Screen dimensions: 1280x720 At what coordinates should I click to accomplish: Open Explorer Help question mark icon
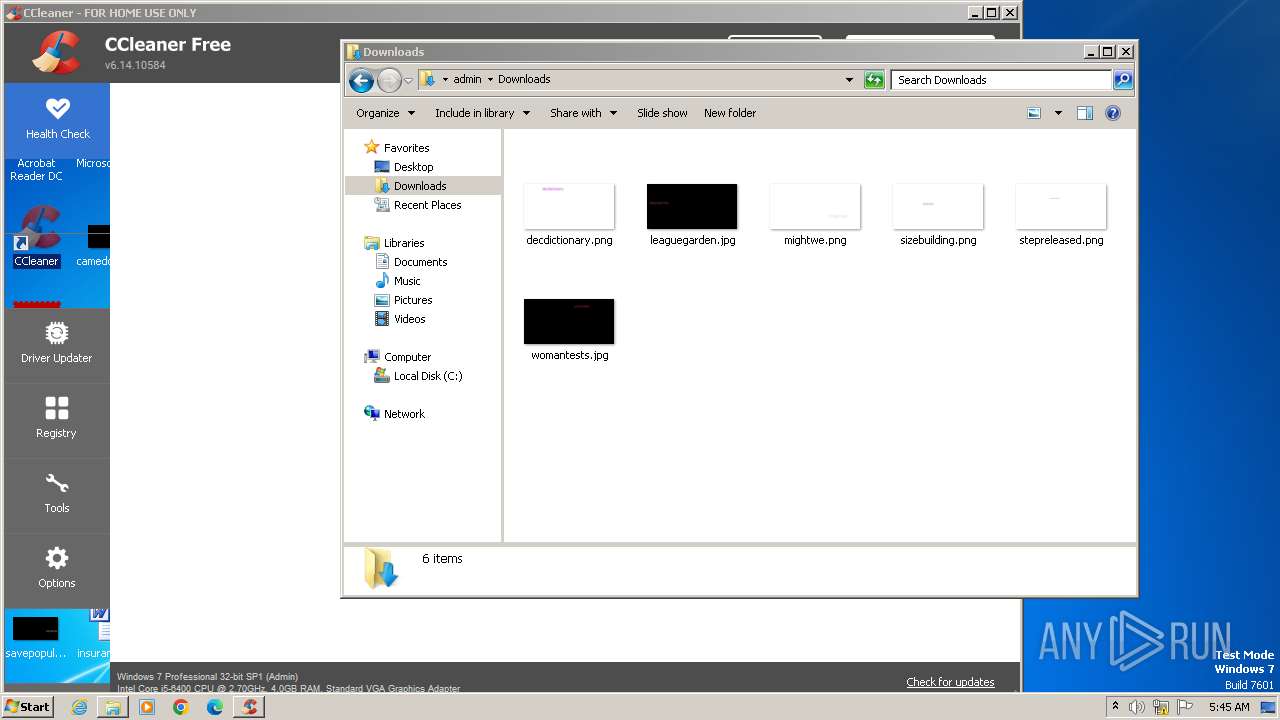(1113, 113)
